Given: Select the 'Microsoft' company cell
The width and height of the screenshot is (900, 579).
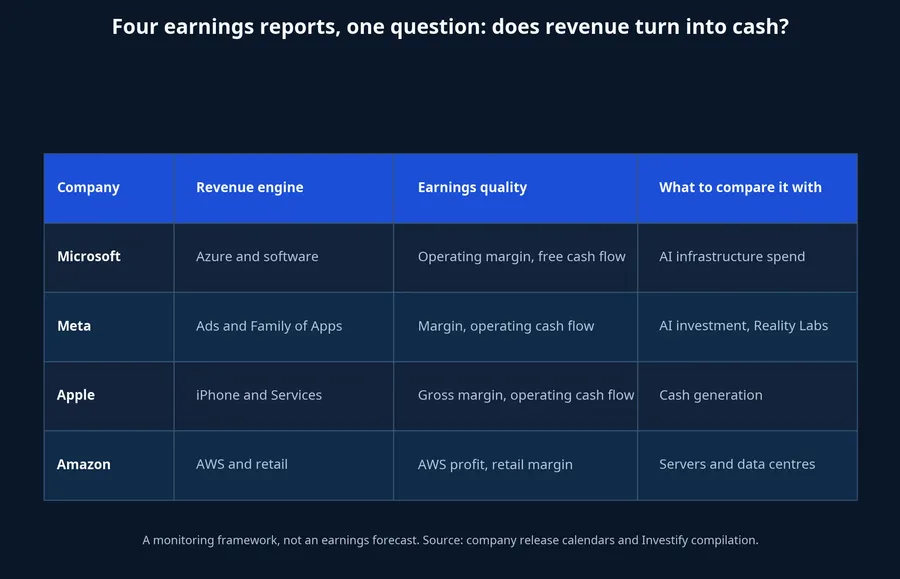Looking at the screenshot, I should coord(109,258).
